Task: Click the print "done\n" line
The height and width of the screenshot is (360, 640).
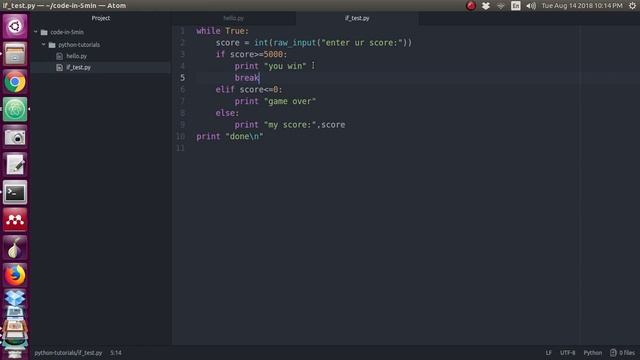Action: click(230, 136)
